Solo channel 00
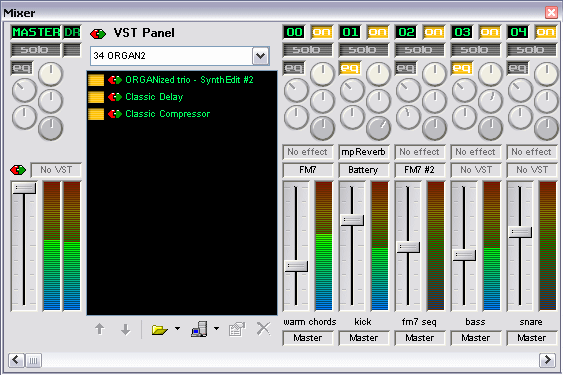This screenshot has width=563, height=375. point(308,50)
